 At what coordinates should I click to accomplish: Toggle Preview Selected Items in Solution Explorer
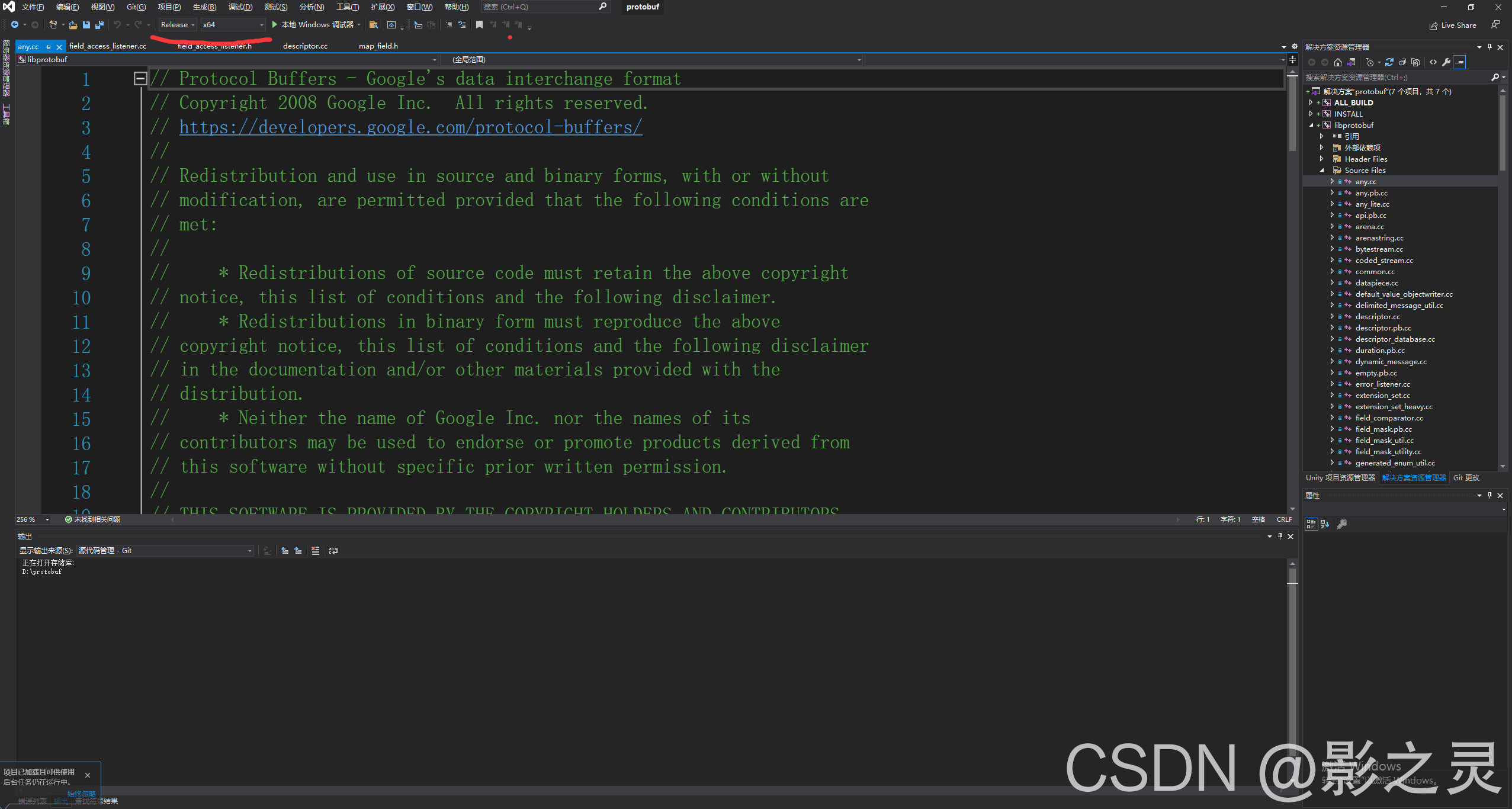(1459, 62)
